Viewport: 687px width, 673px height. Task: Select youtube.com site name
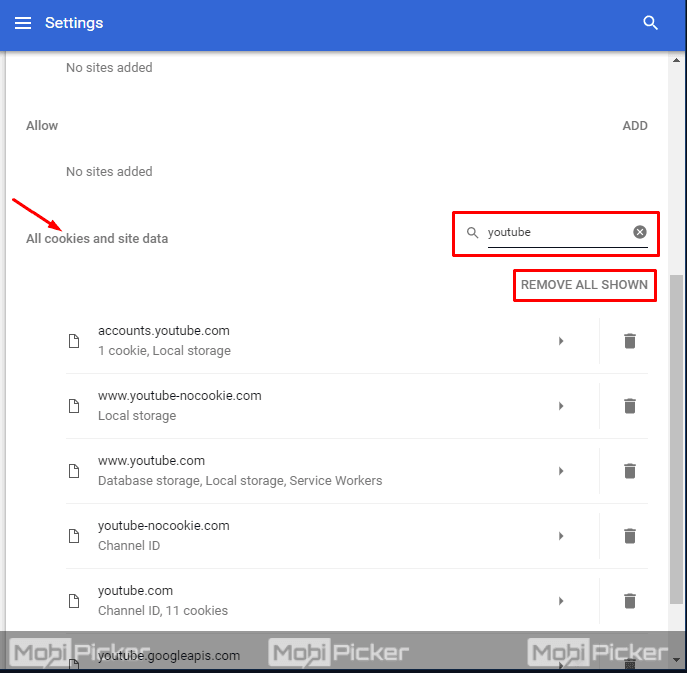[x=135, y=591]
